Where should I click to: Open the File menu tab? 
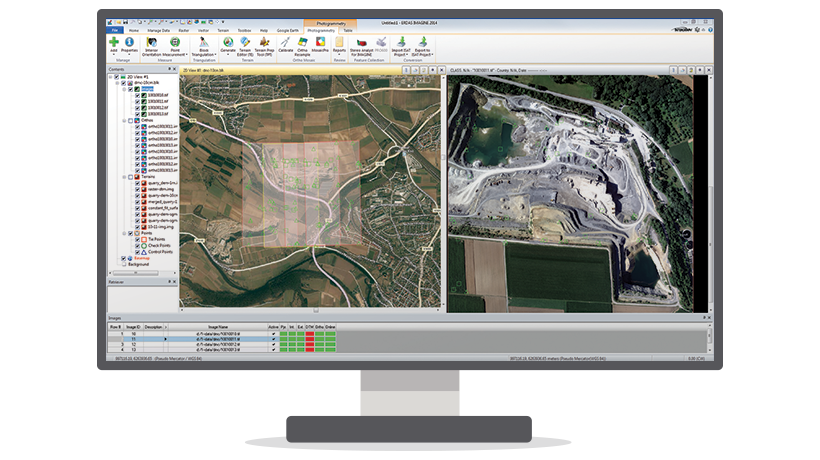click(115, 31)
